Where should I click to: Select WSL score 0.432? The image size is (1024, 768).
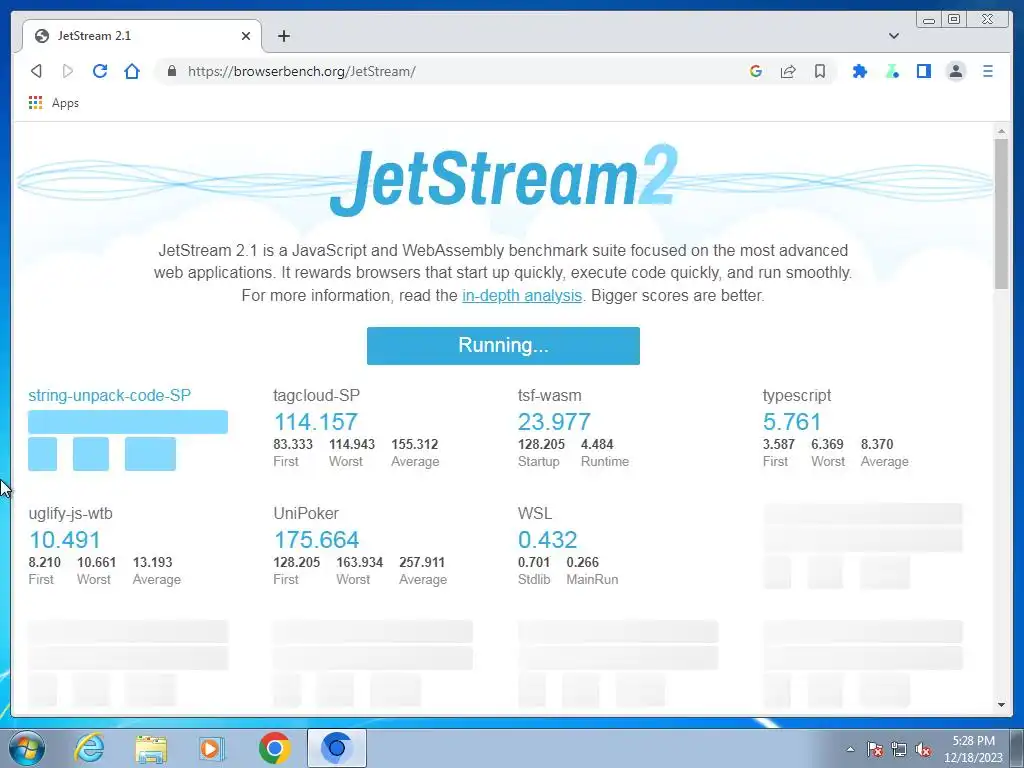pos(547,540)
